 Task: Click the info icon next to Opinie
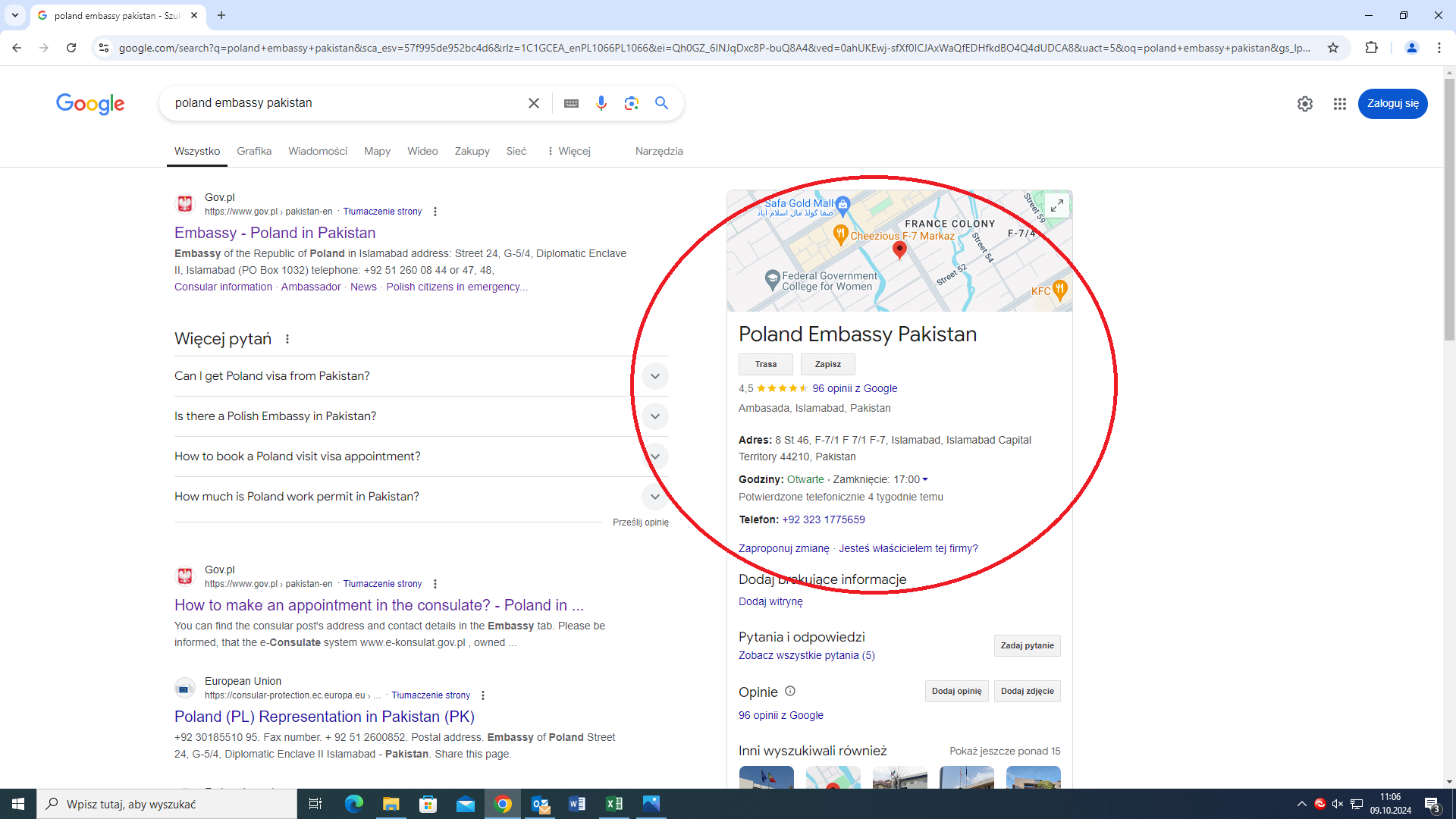coord(790,691)
